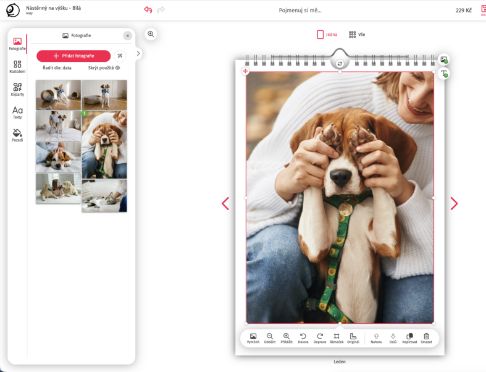Screen dimensions: 486x372
Task: Select thumbnail of dog standing on wooden floor
Action: coord(104,95)
